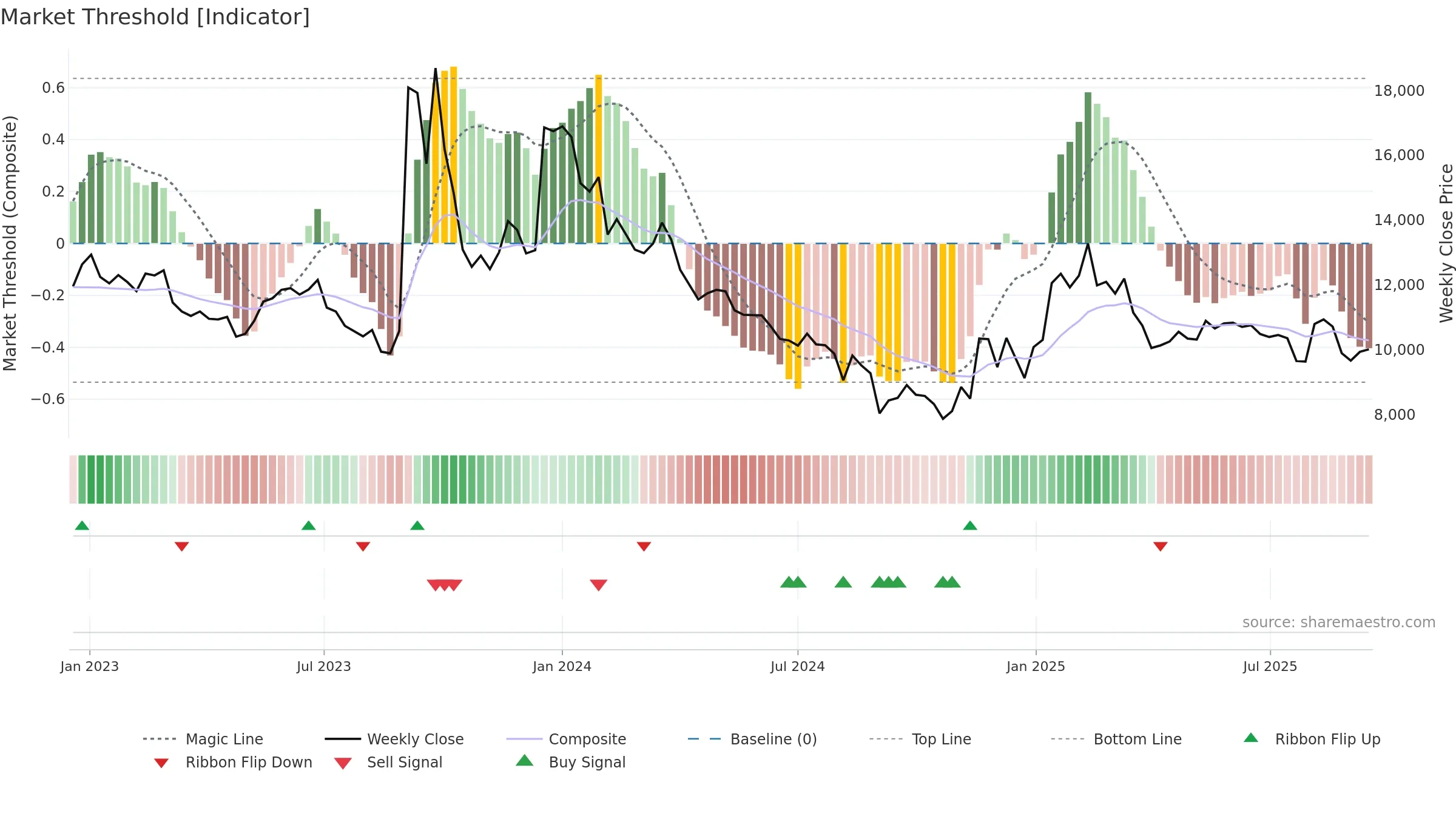Click the 0.2 left axis tick label

pyautogui.click(x=53, y=192)
